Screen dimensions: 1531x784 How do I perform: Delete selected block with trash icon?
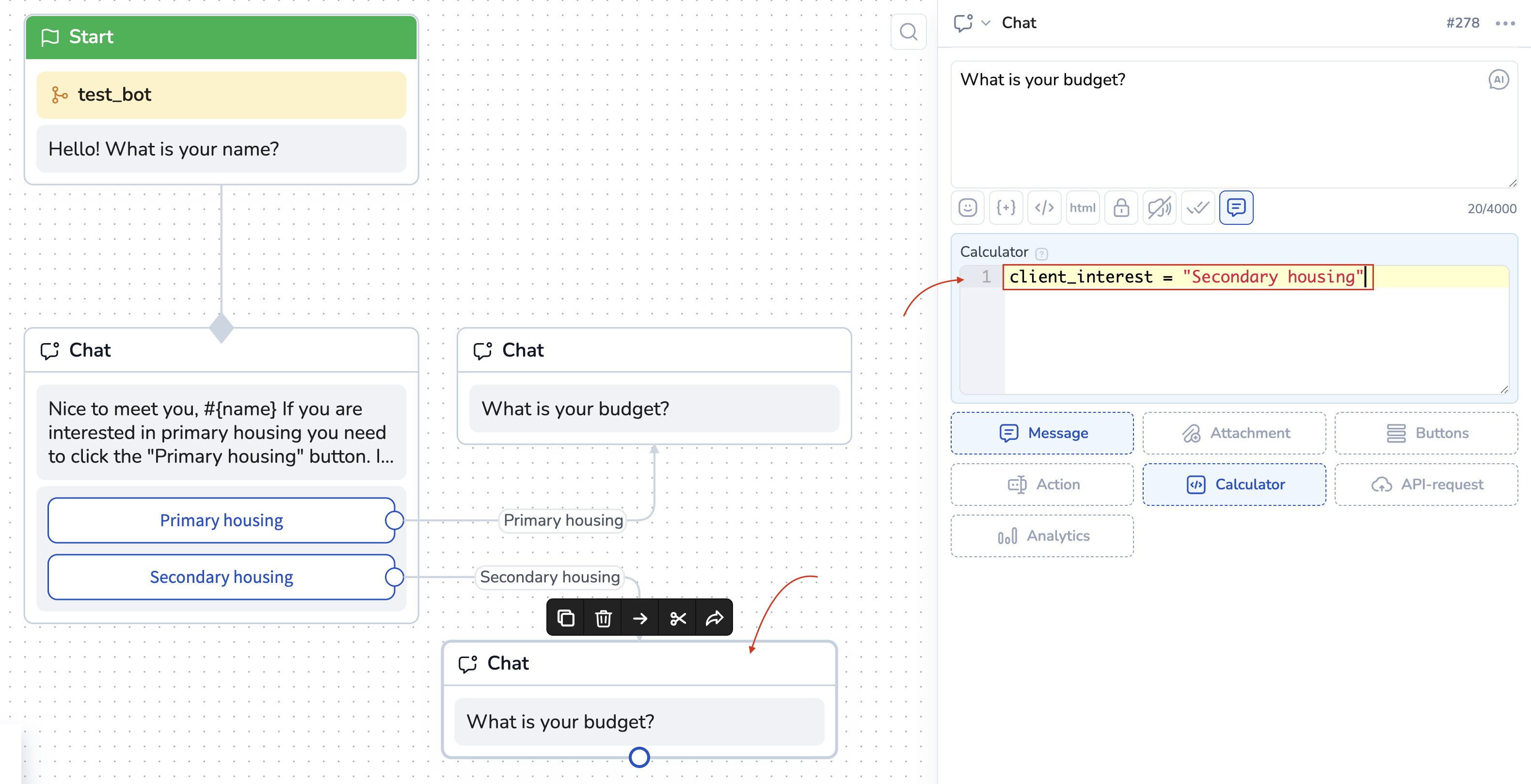[603, 618]
